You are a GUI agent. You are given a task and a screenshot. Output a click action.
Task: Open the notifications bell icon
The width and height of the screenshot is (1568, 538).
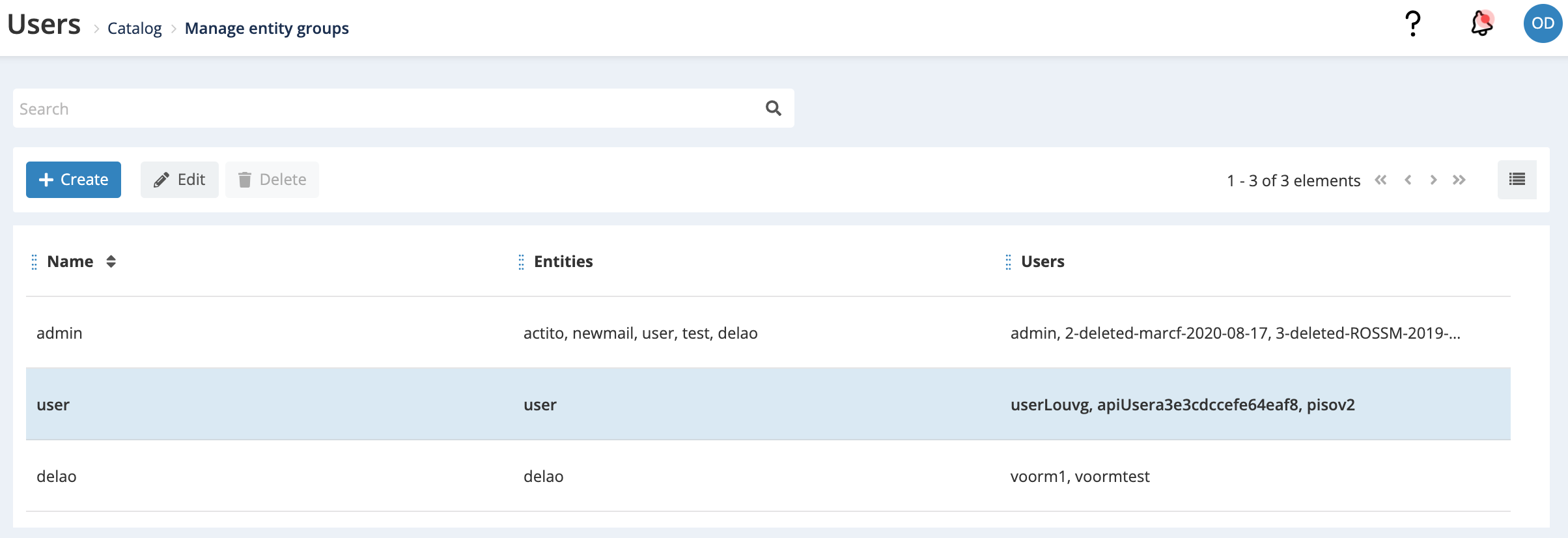pyautogui.click(x=1482, y=23)
